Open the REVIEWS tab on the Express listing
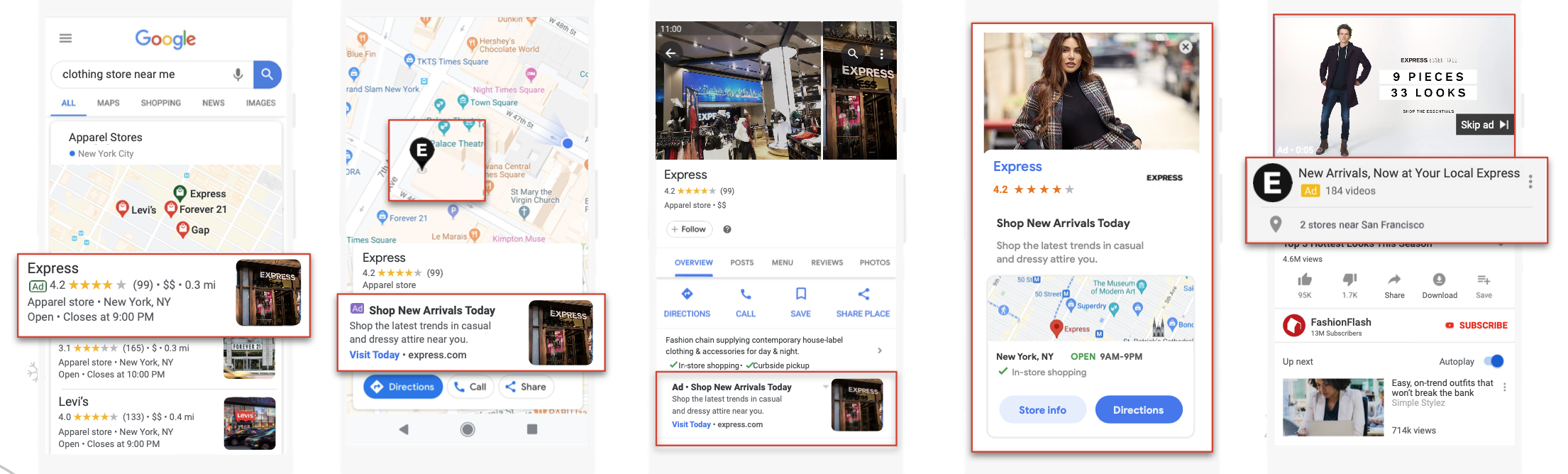1568x474 pixels. tap(827, 263)
